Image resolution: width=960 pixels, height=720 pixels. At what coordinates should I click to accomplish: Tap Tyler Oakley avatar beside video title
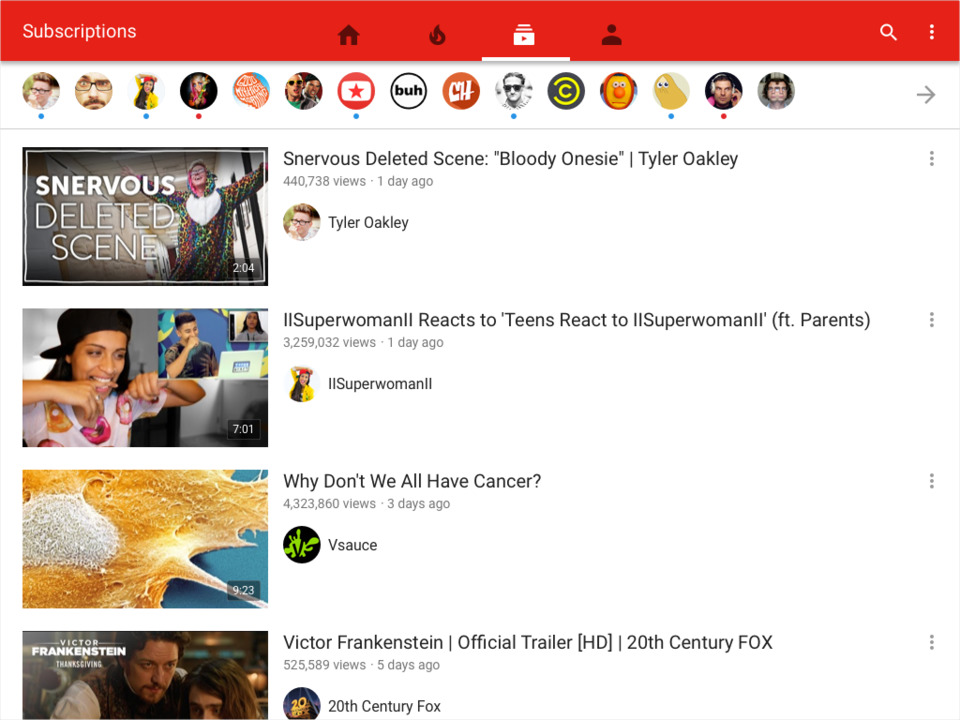point(301,222)
